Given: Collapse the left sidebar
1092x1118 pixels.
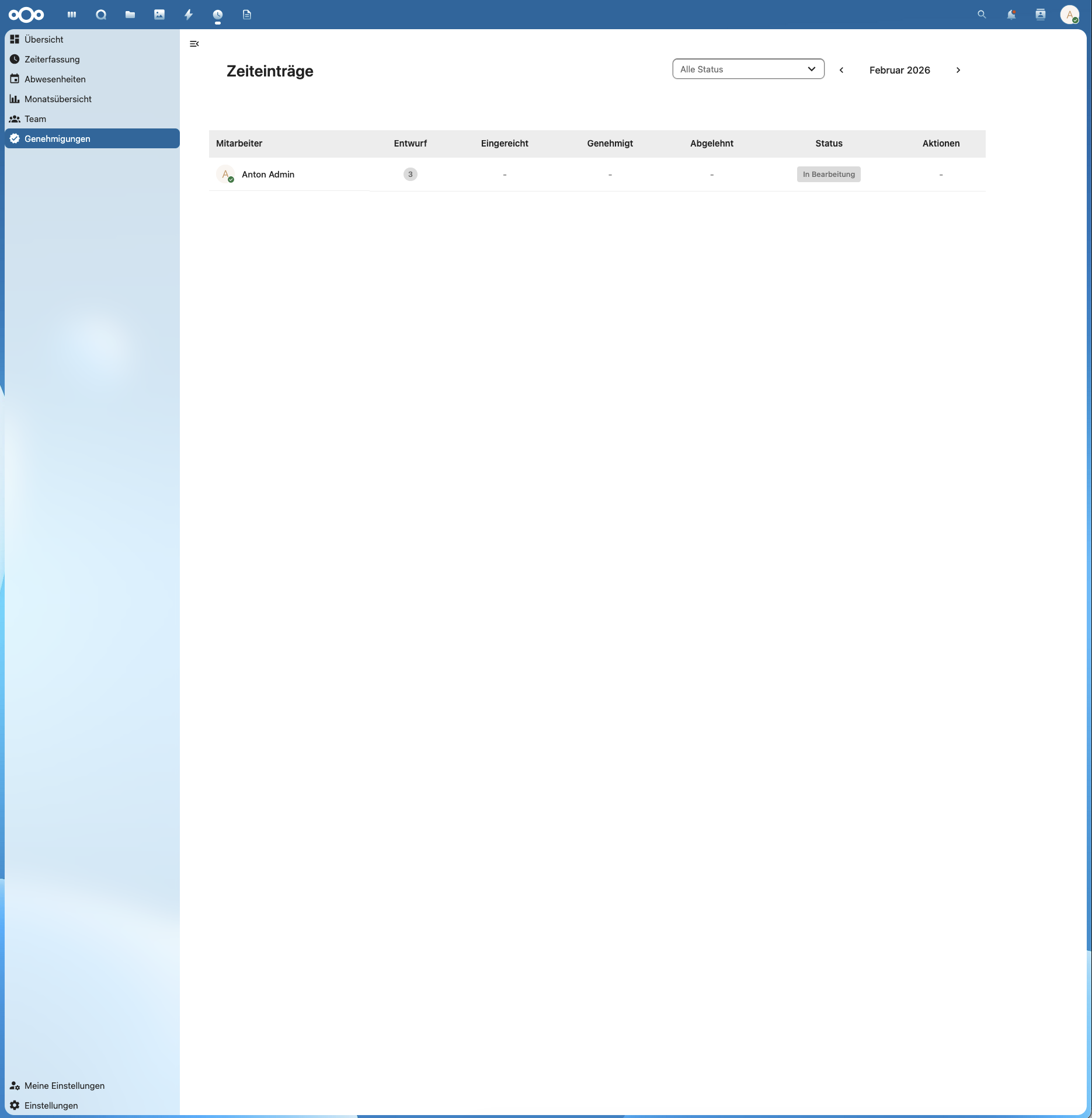Looking at the screenshot, I should 194,44.
